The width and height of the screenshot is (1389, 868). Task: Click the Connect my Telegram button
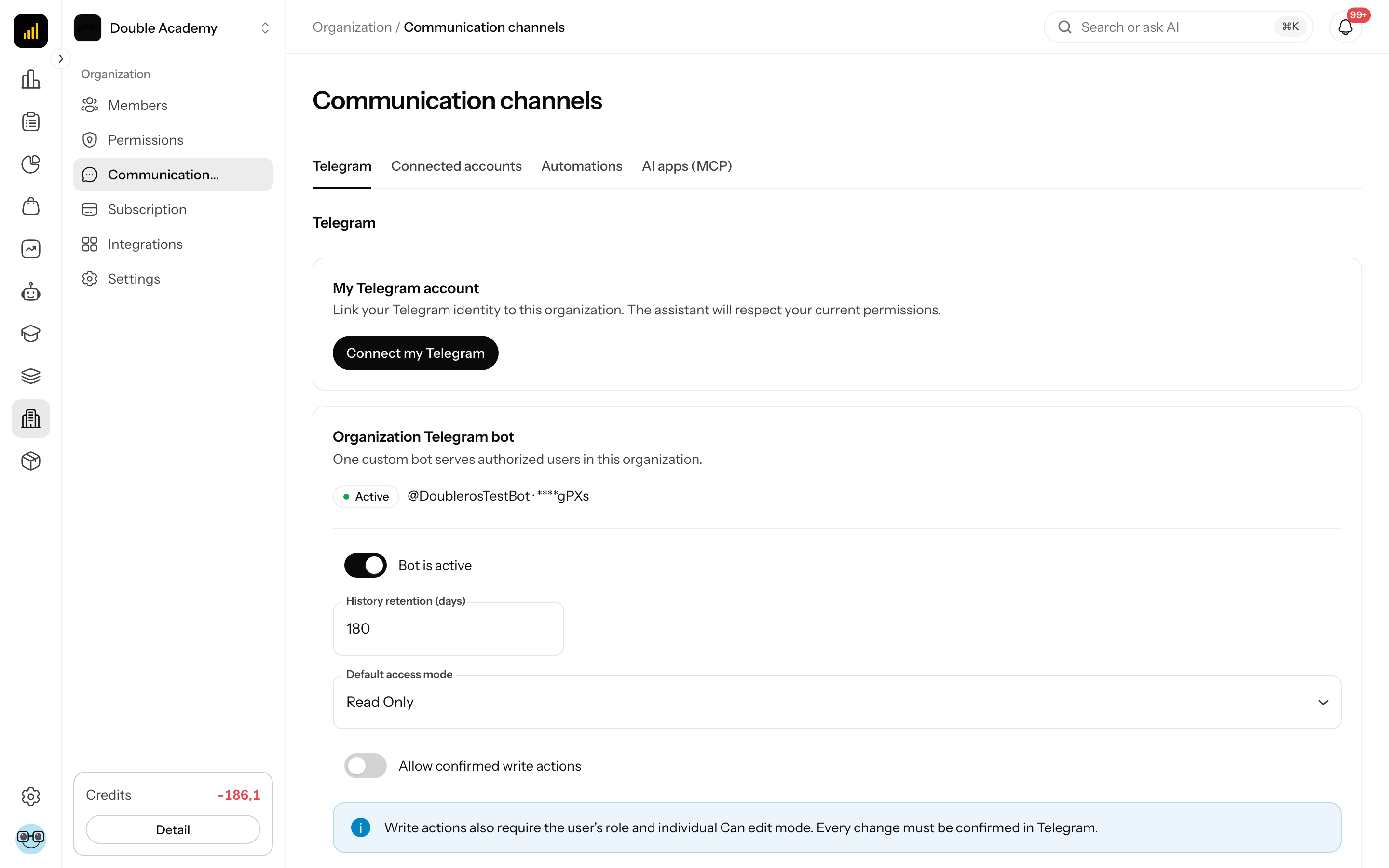415,353
